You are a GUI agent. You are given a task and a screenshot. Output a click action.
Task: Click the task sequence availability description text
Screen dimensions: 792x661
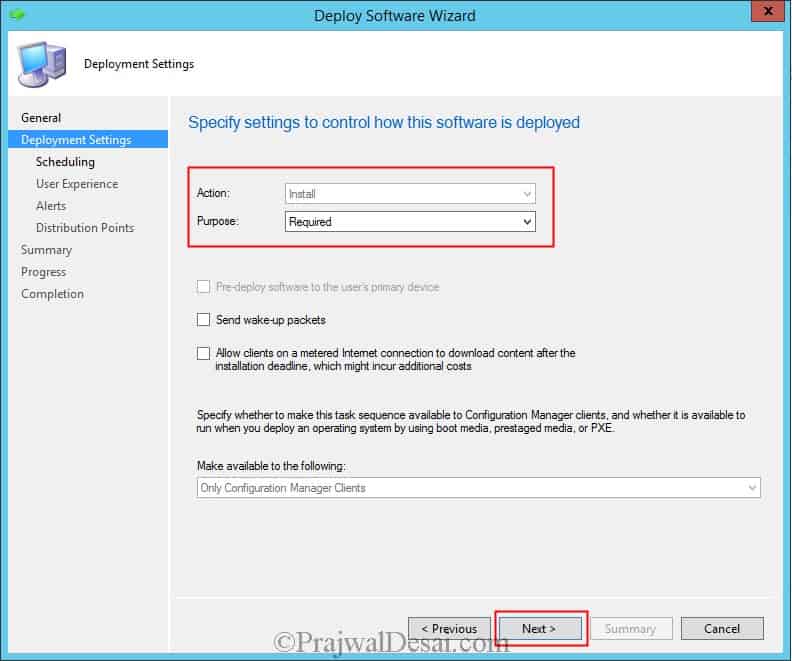(471, 422)
